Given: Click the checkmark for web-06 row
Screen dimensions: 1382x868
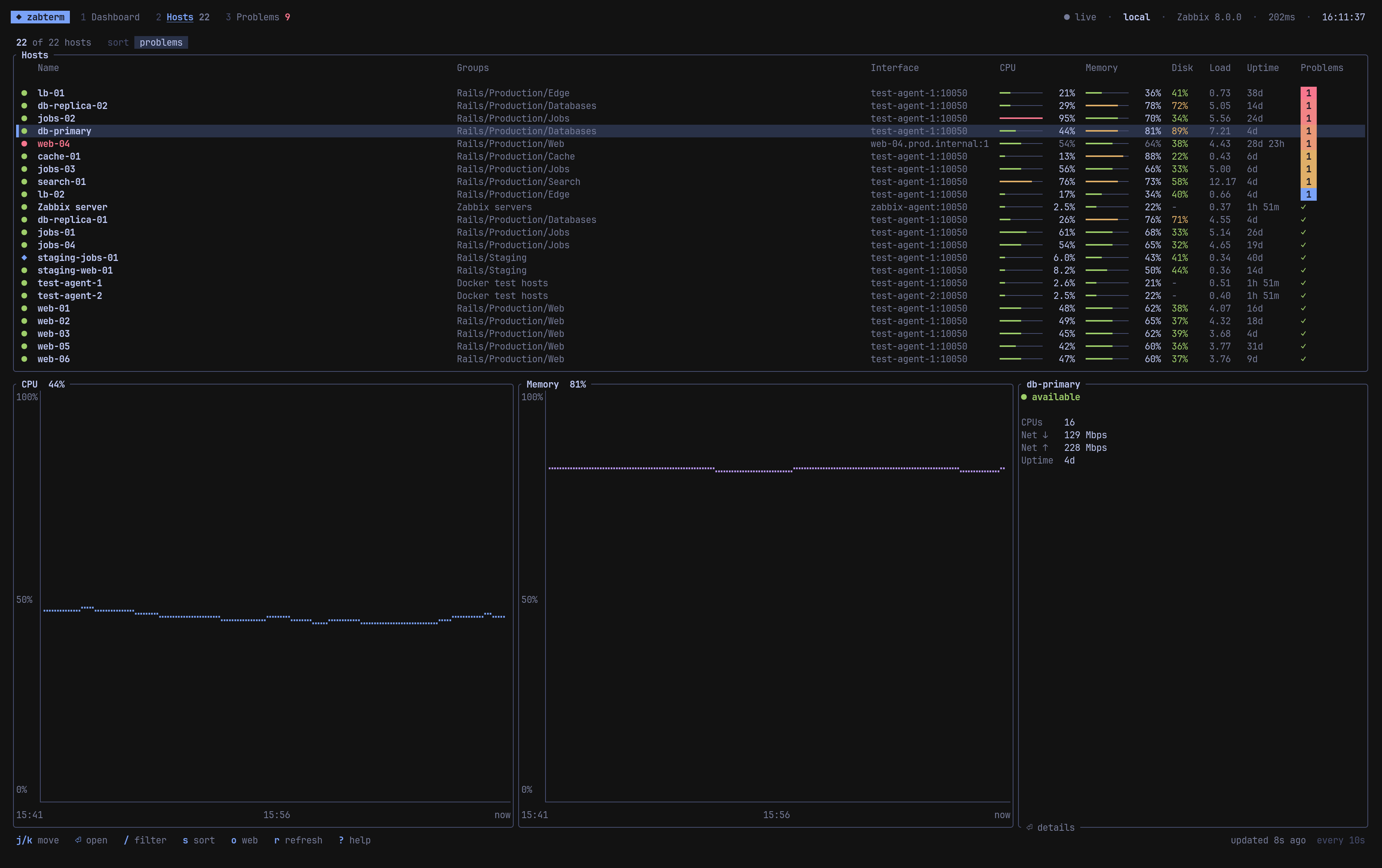Looking at the screenshot, I should (1303, 359).
